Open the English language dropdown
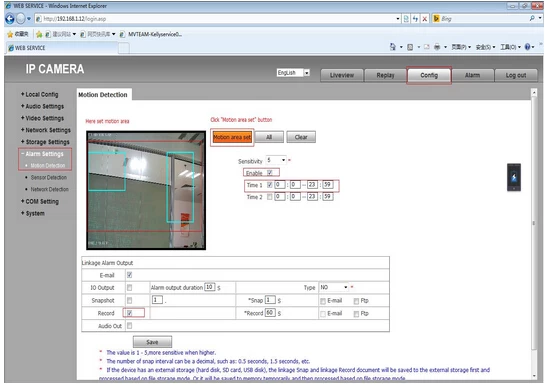 [x=293, y=73]
